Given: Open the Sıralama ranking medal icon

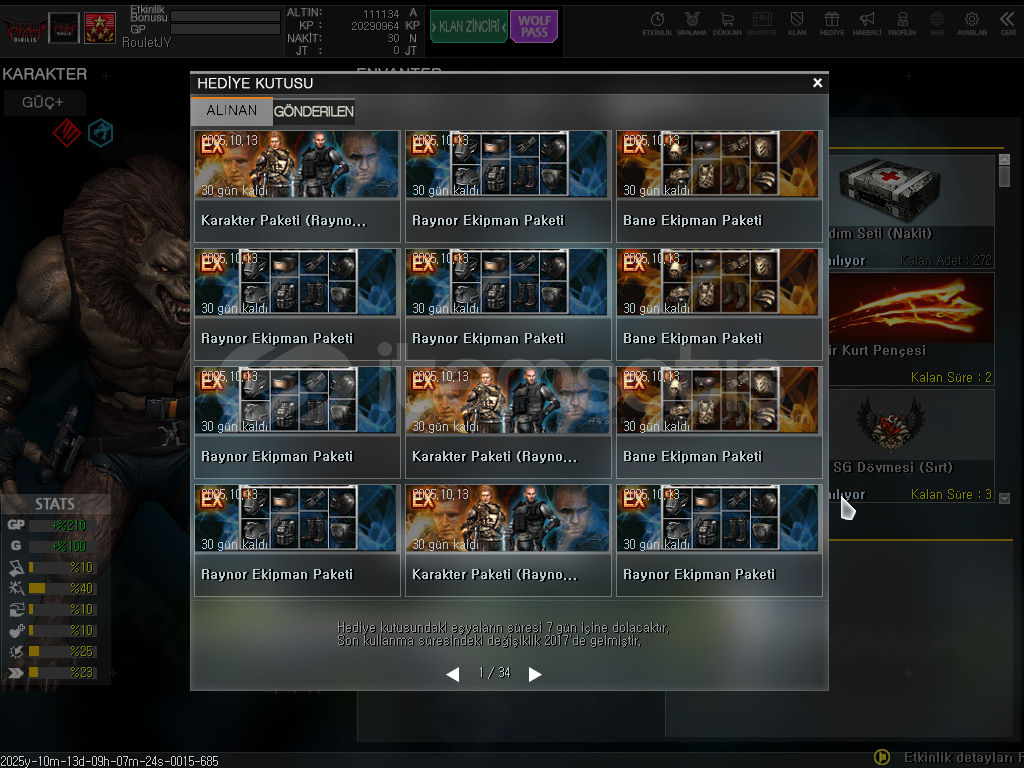Looking at the screenshot, I should 692,23.
